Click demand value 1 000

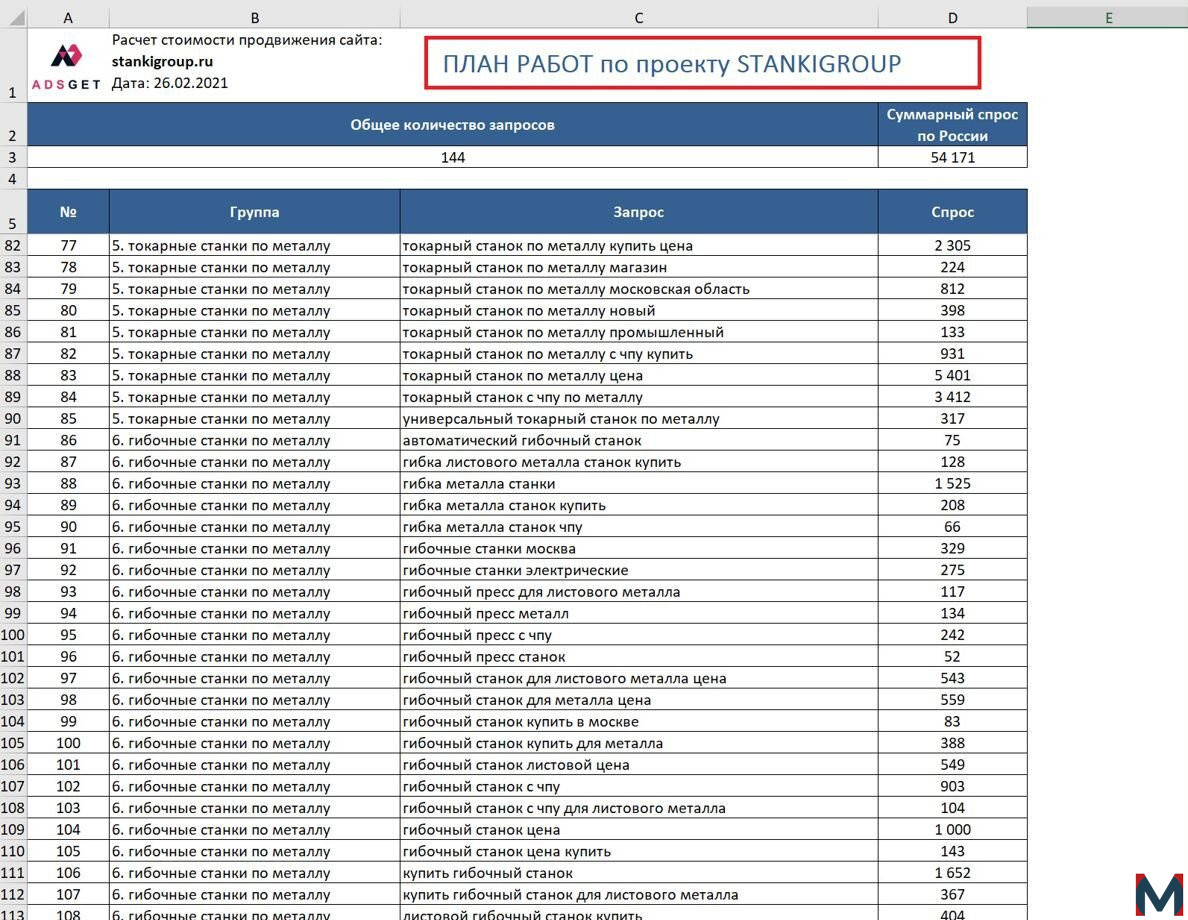click(x=952, y=830)
